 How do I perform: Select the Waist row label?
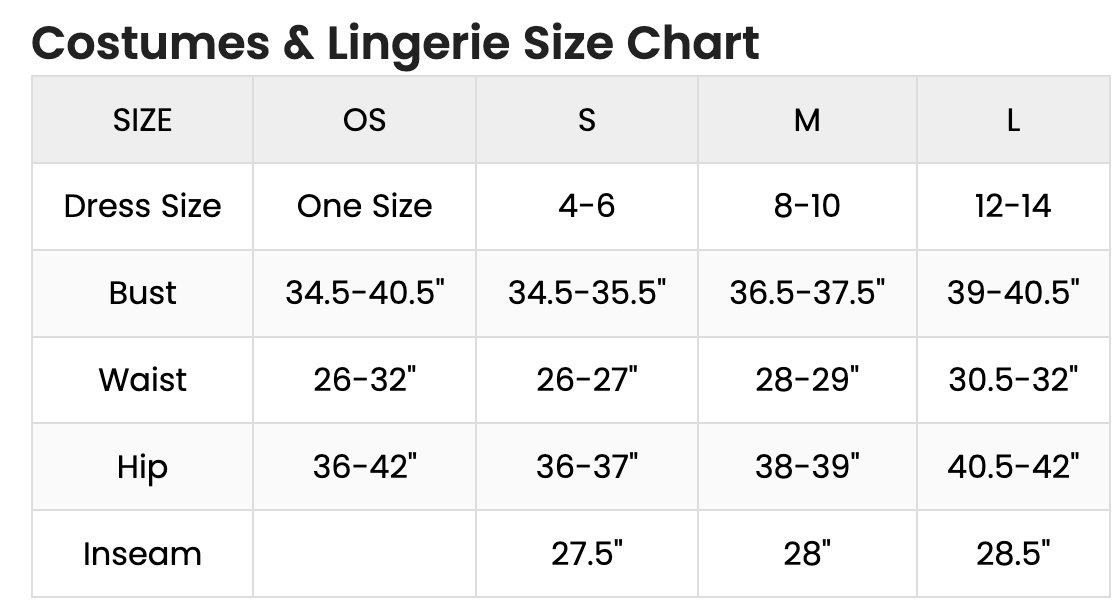(x=142, y=380)
